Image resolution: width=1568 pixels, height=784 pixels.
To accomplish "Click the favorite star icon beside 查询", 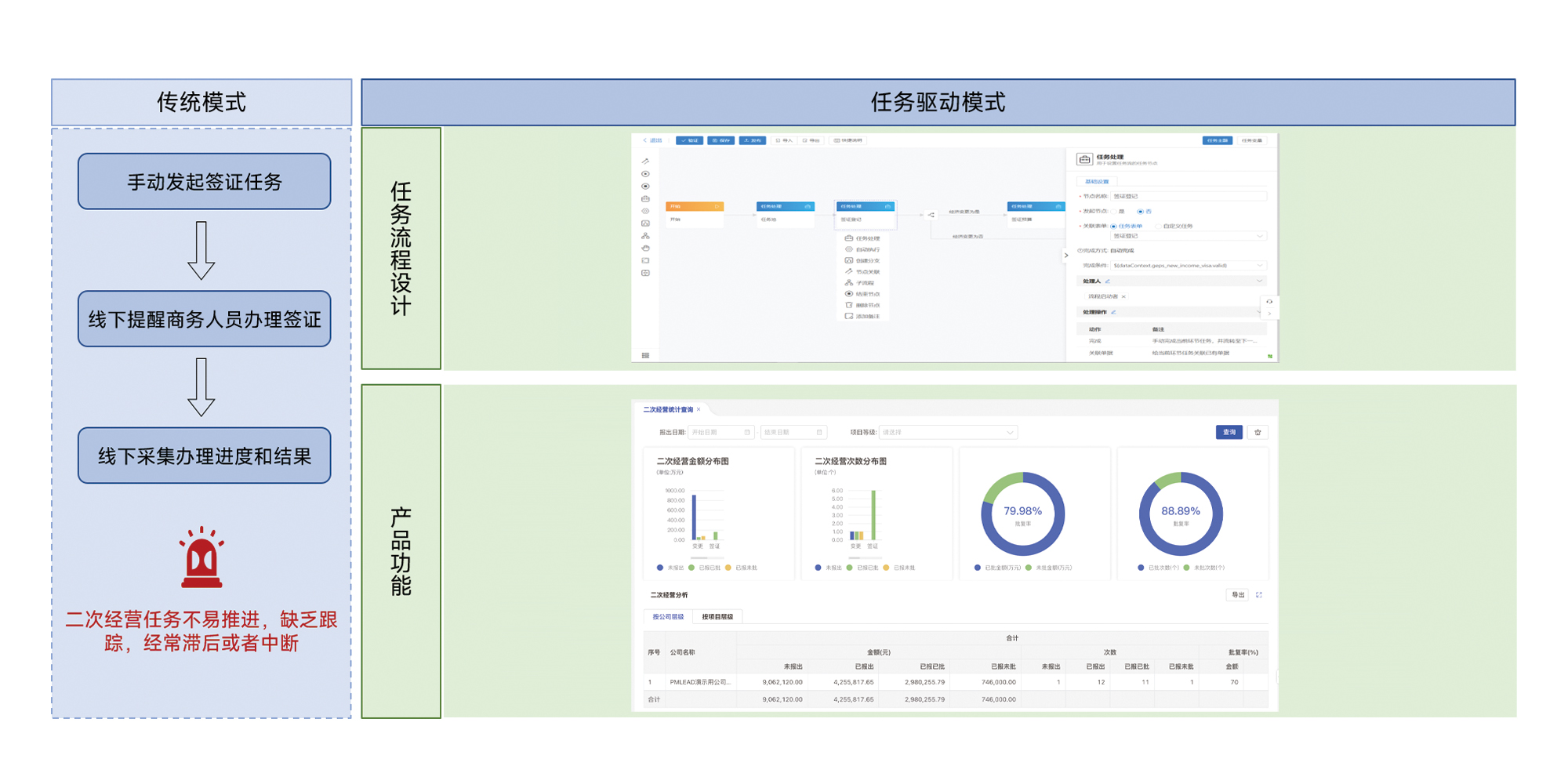I will point(1258,432).
